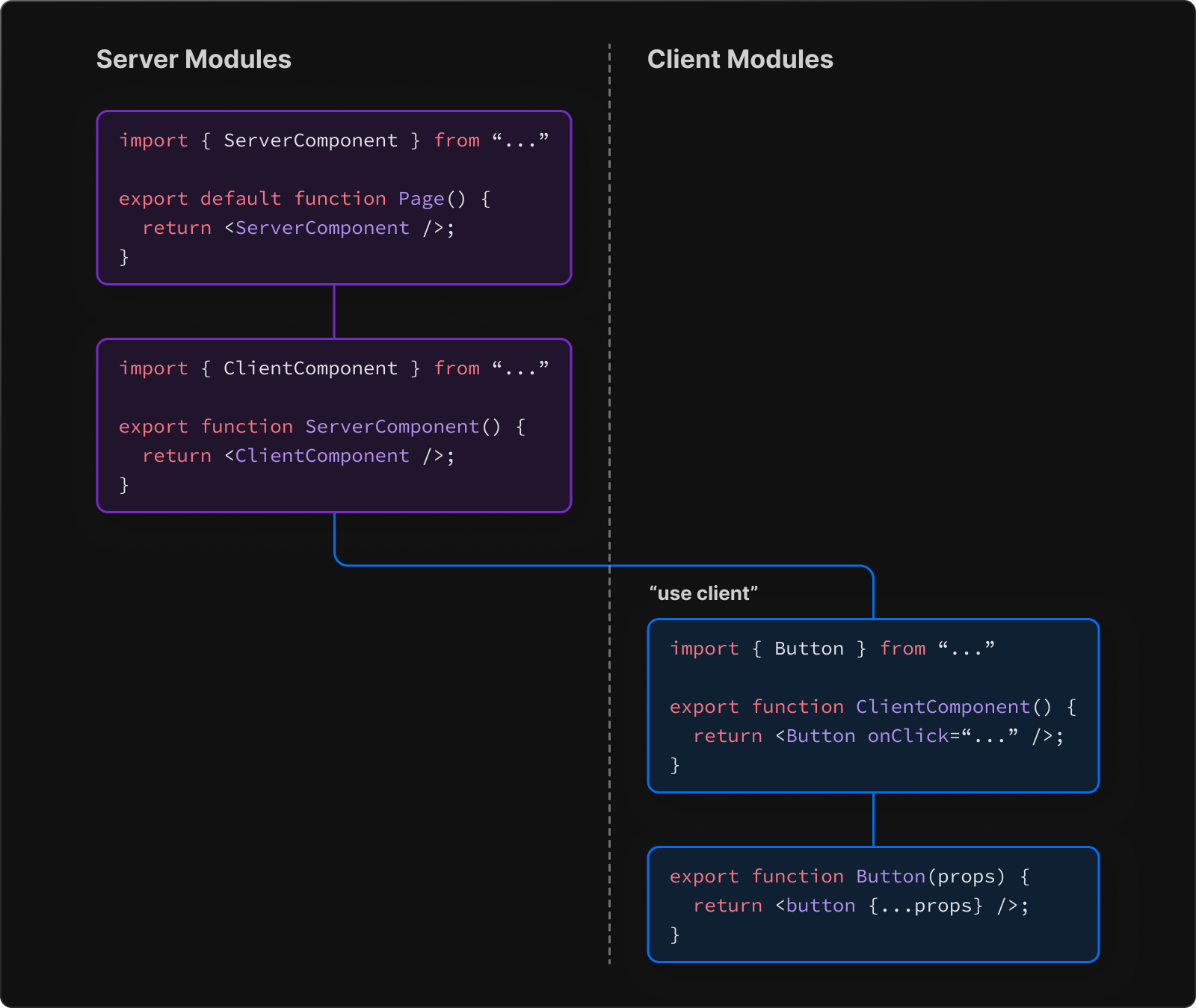Viewport: 1196px width, 1008px height.
Task: Click the Client Modules heading
Action: (740, 59)
